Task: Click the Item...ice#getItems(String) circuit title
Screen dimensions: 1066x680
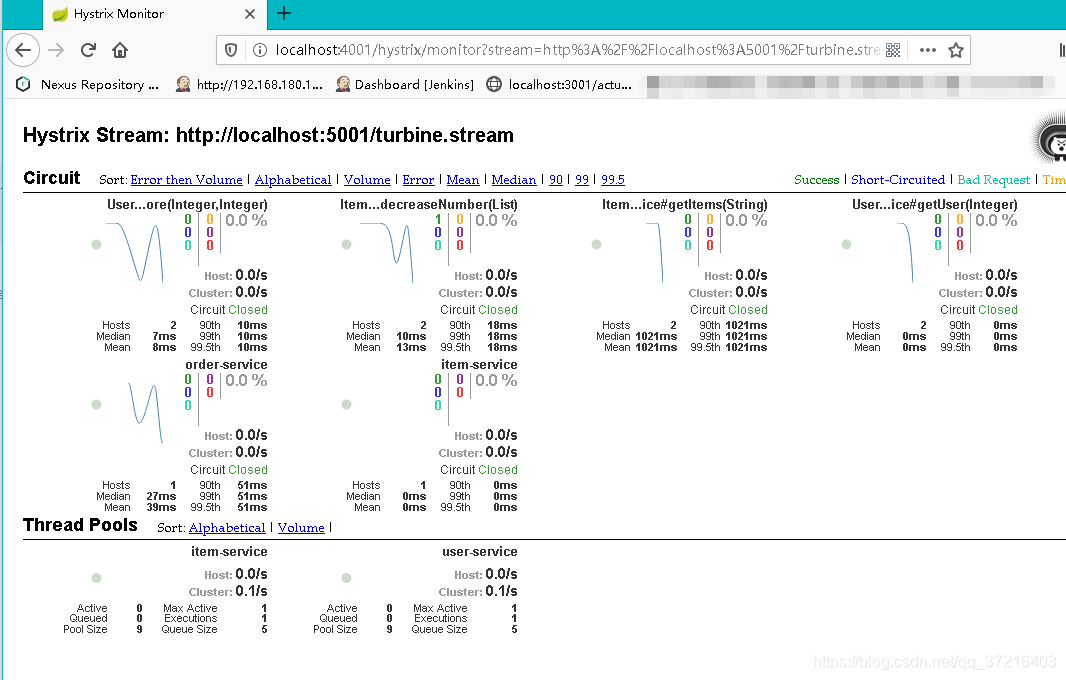Action: tap(685, 204)
